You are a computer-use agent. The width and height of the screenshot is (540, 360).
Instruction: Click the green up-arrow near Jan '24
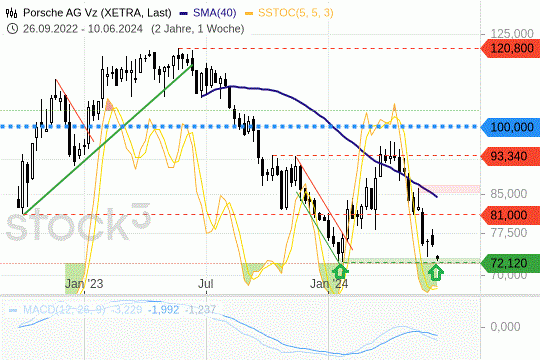coord(340,271)
